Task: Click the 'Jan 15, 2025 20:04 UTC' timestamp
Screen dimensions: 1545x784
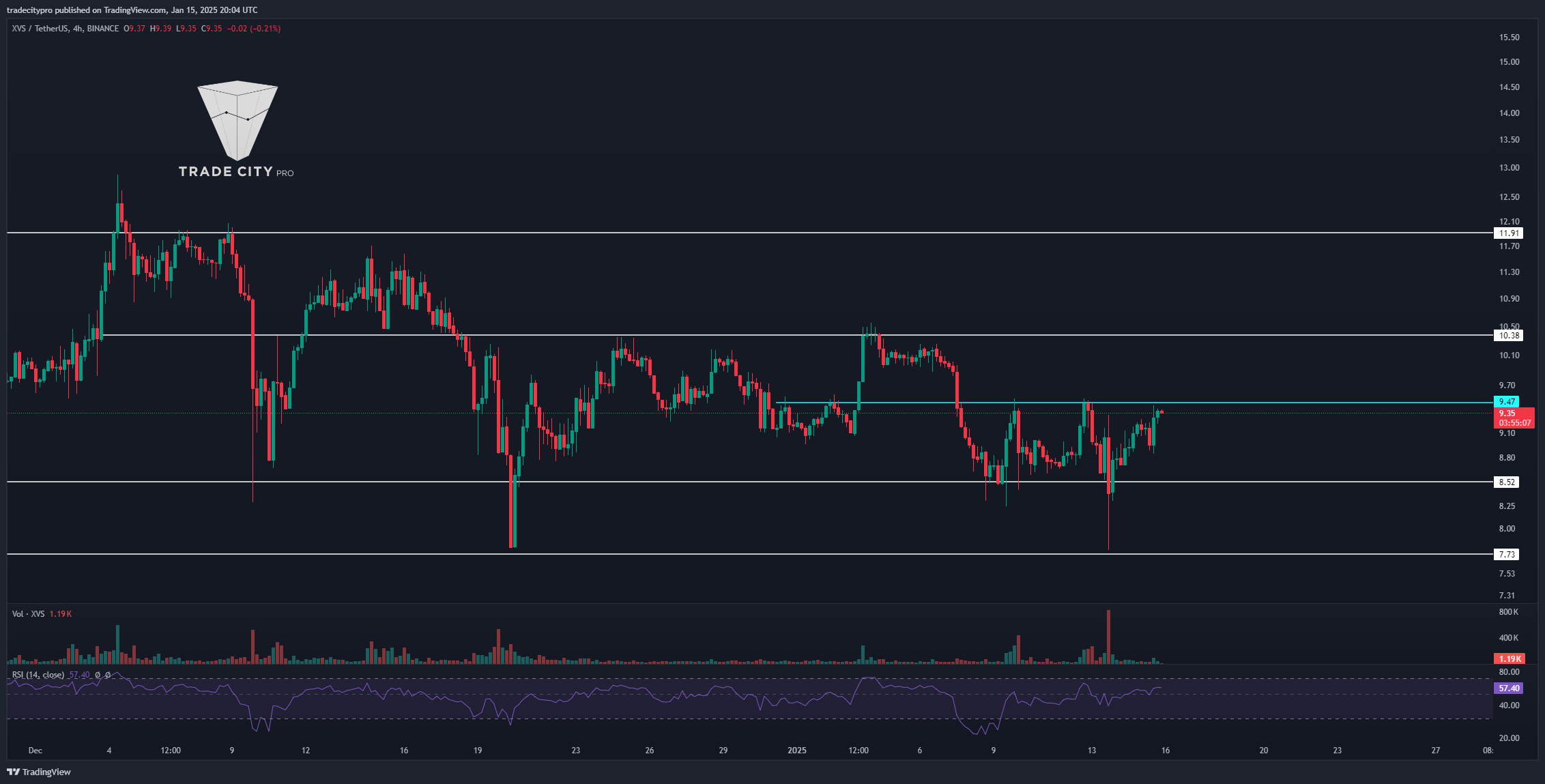Action: click(214, 10)
